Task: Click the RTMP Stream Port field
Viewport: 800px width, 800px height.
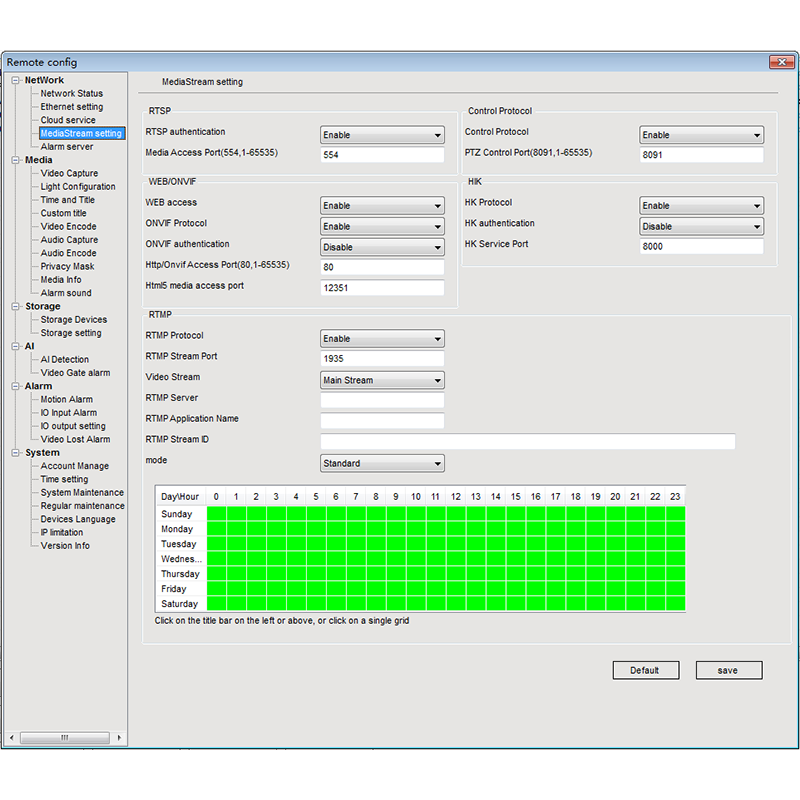Action: coord(382,359)
